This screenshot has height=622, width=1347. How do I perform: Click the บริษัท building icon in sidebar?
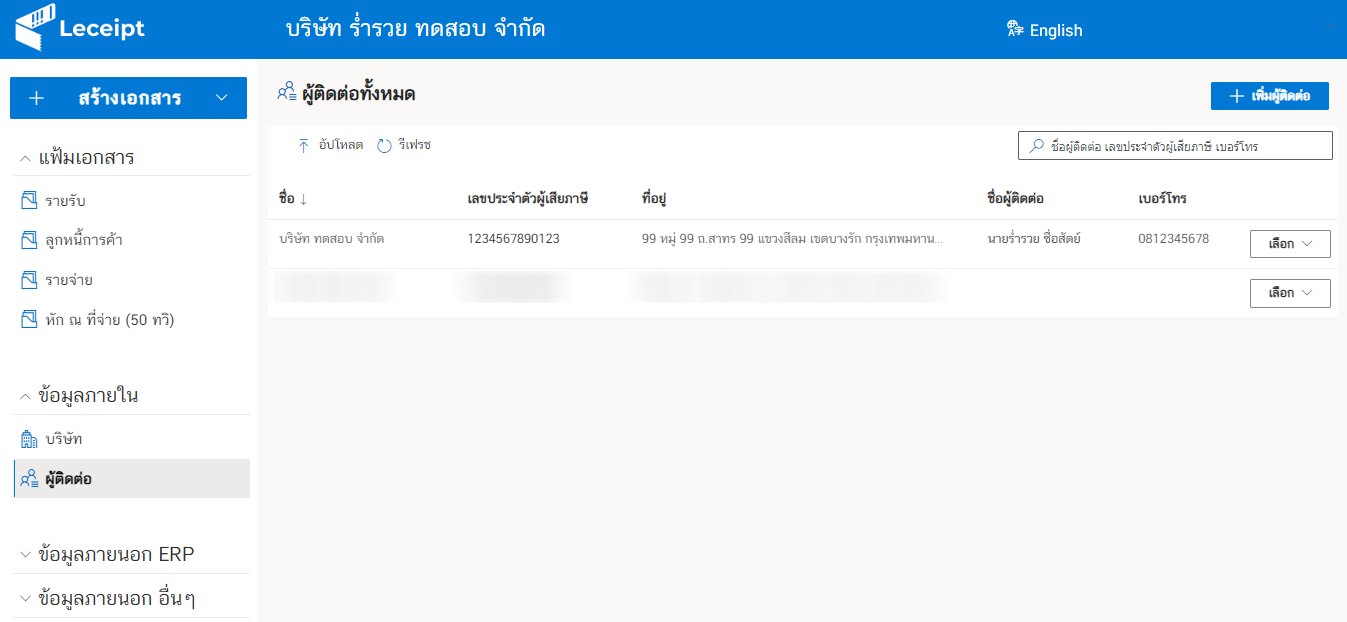tap(29, 439)
